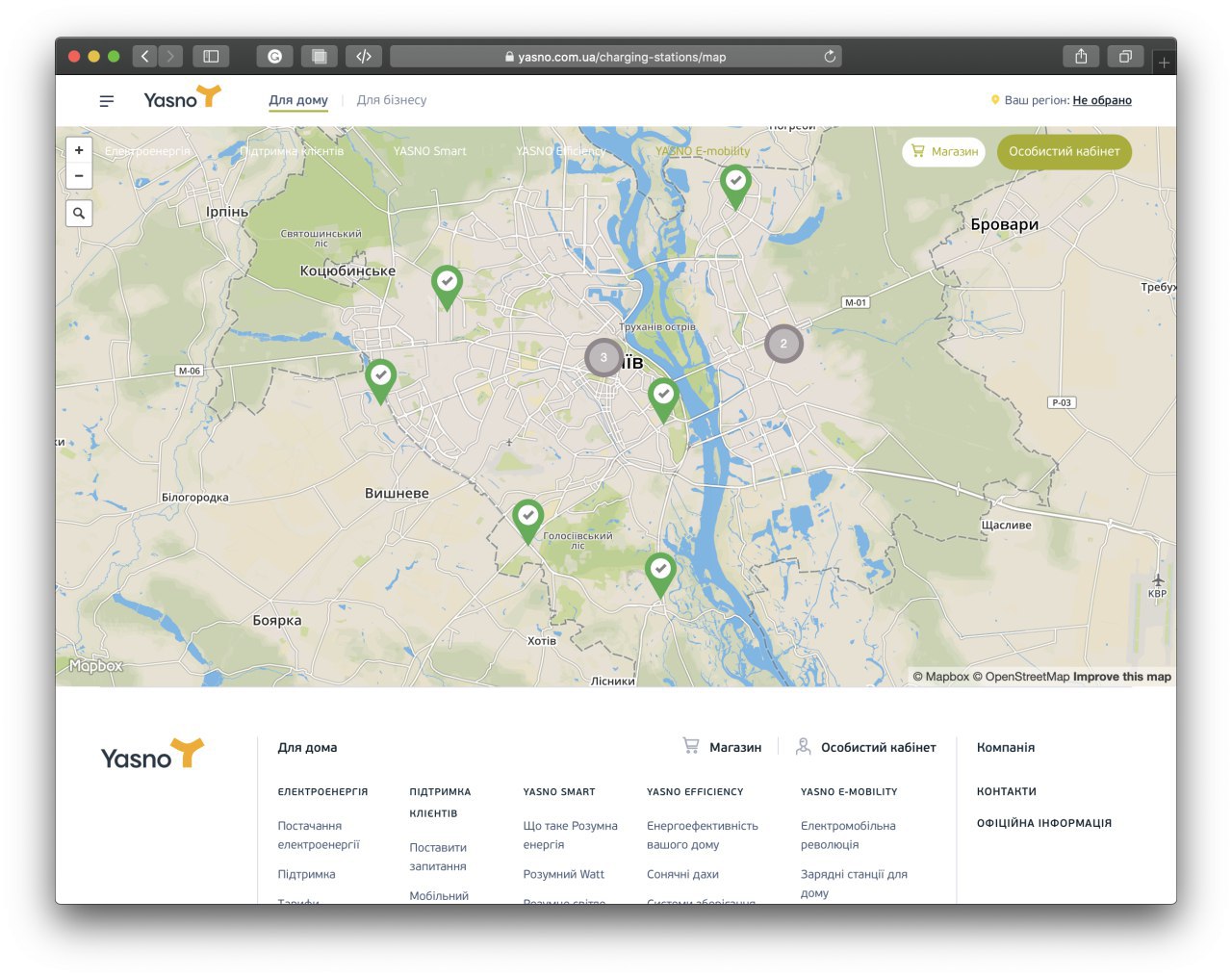The height and width of the screenshot is (977, 1232).
Task: Open the КОНТАКТИ footer link
Action: click(x=1007, y=791)
